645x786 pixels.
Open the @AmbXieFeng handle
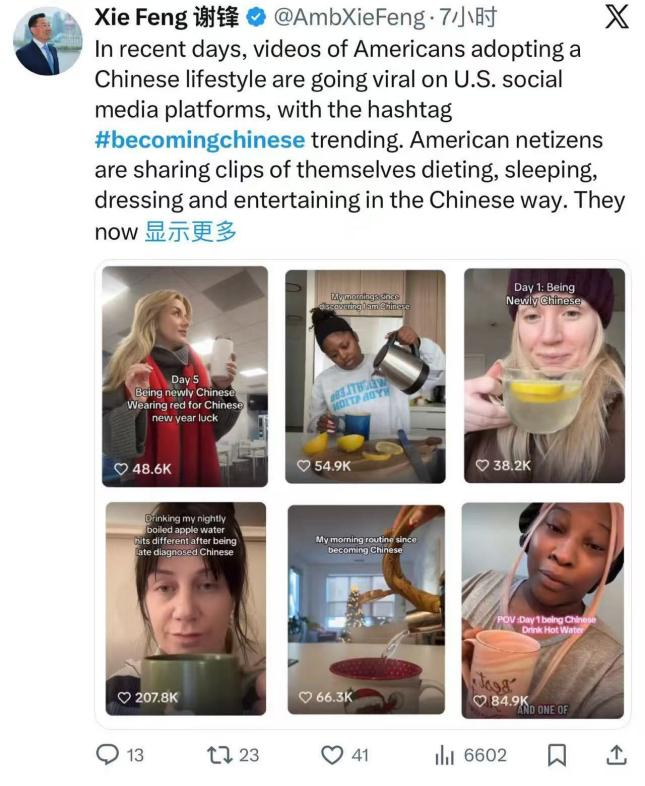pyautogui.click(x=349, y=18)
